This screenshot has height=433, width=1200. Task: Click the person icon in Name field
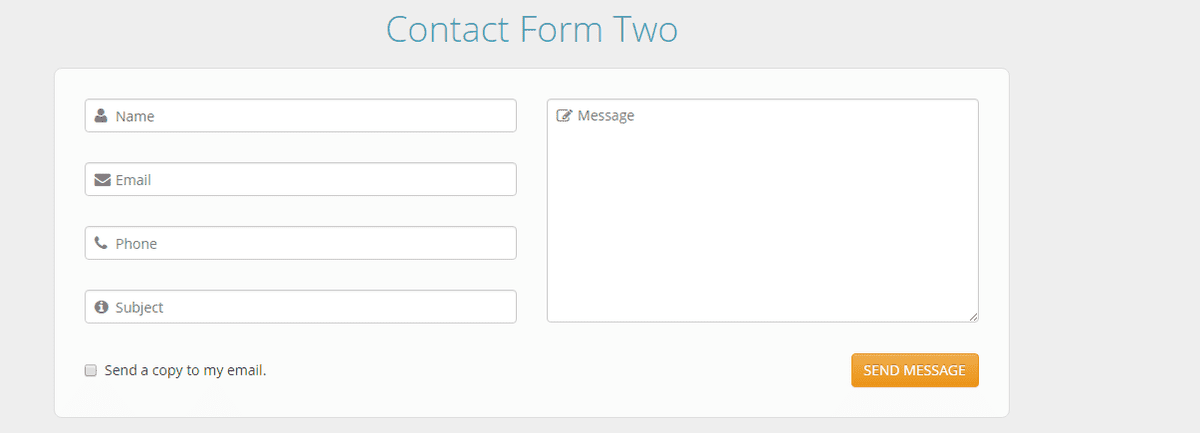pos(101,116)
